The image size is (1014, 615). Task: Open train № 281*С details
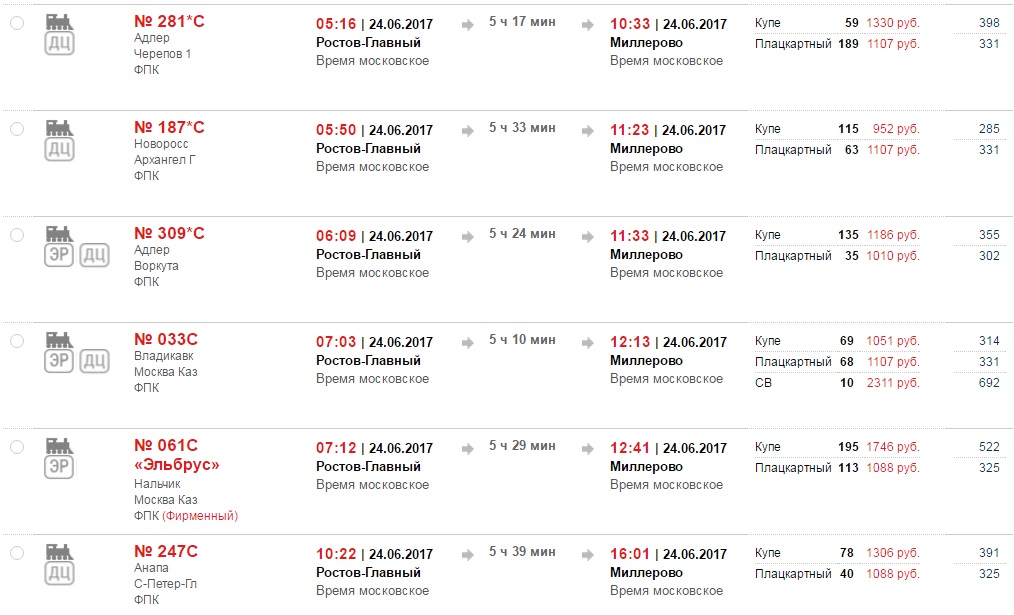169,22
